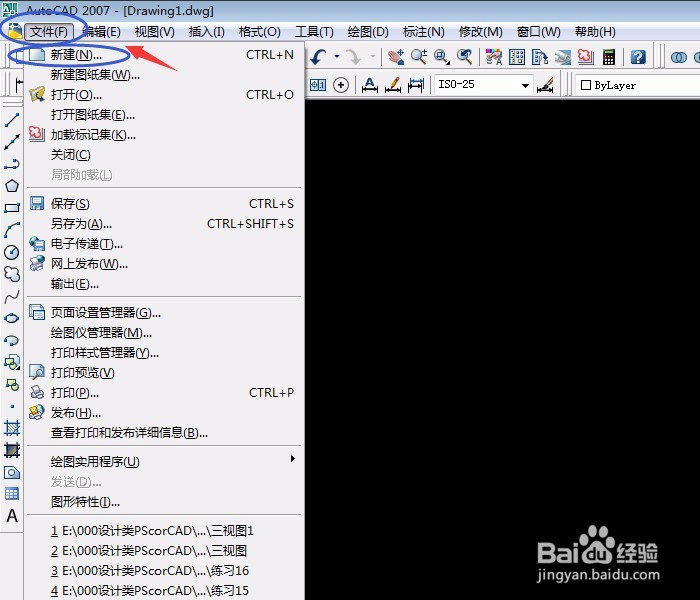Open the 绘图(D) menu
Image resolution: width=700 pixels, height=600 pixels.
click(x=368, y=32)
